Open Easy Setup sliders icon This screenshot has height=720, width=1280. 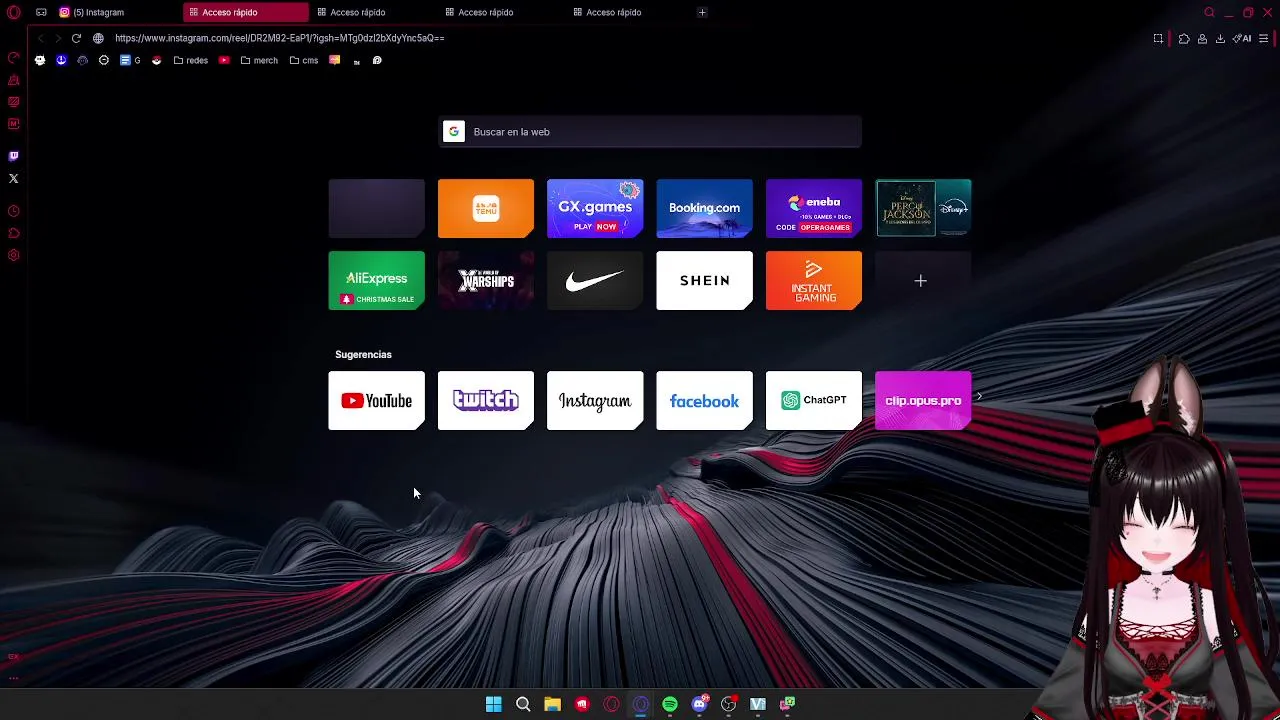[x=1263, y=39]
